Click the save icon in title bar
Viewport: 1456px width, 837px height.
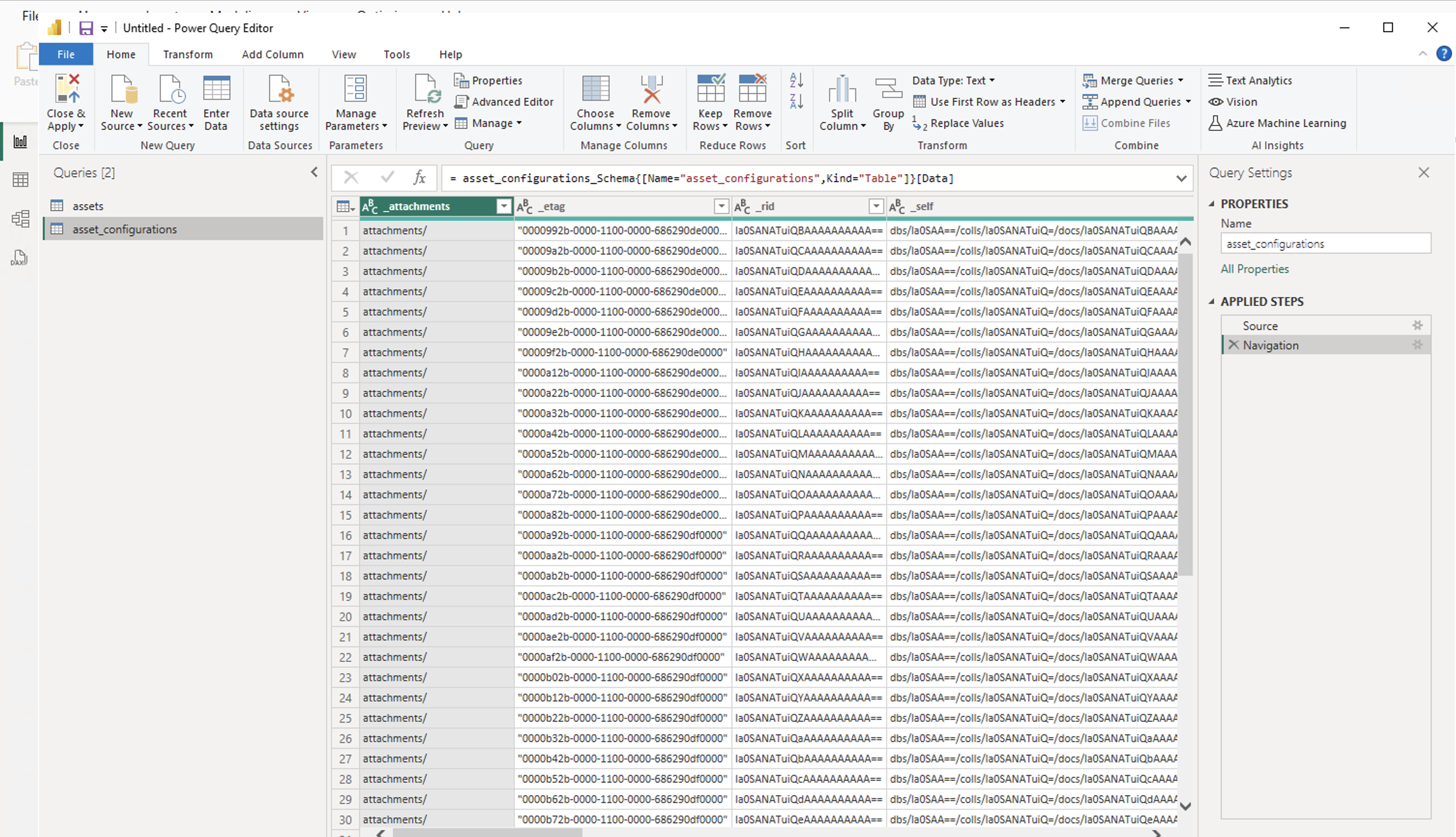(x=86, y=28)
